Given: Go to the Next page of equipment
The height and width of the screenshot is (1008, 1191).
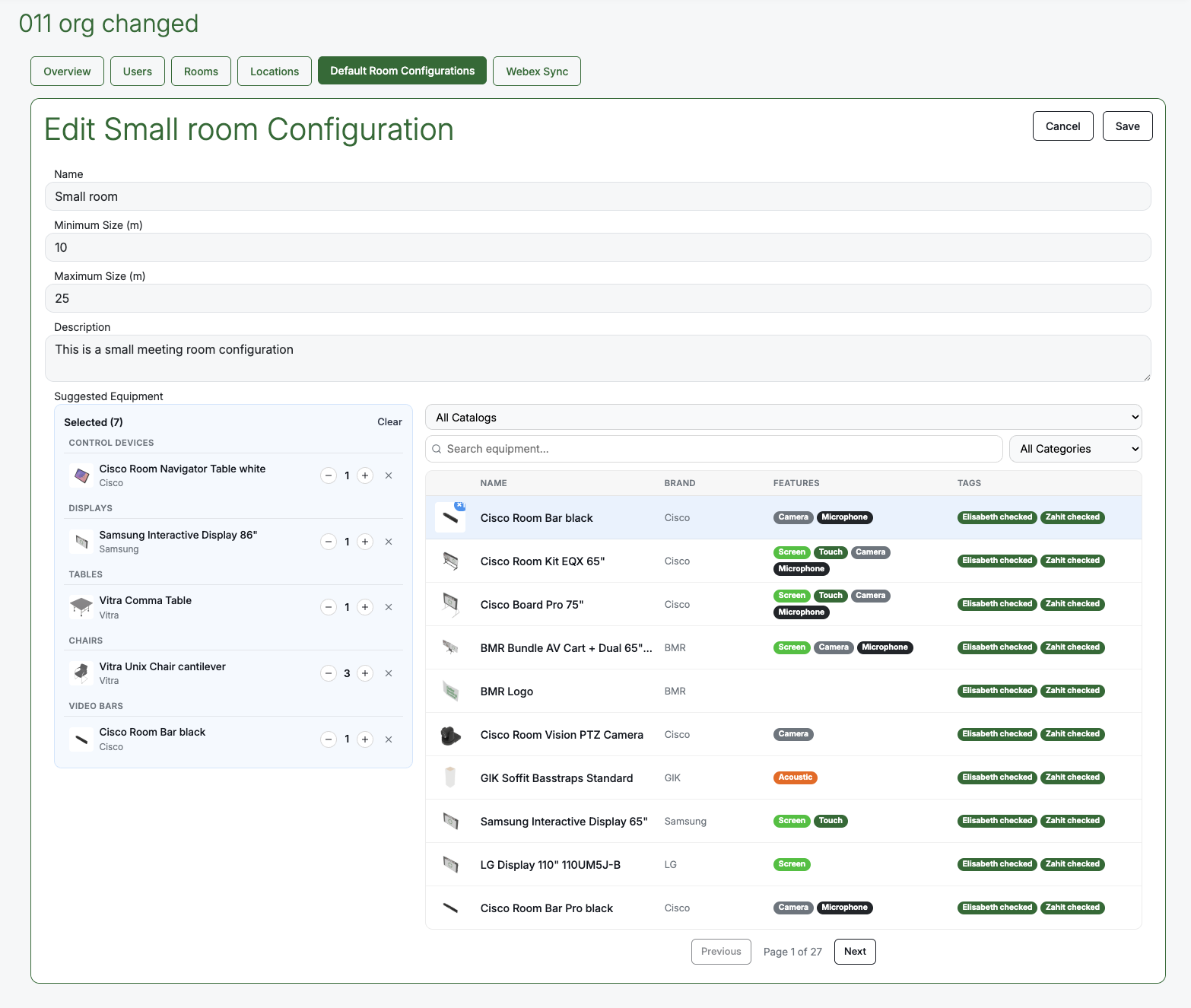Looking at the screenshot, I should pyautogui.click(x=855, y=952).
